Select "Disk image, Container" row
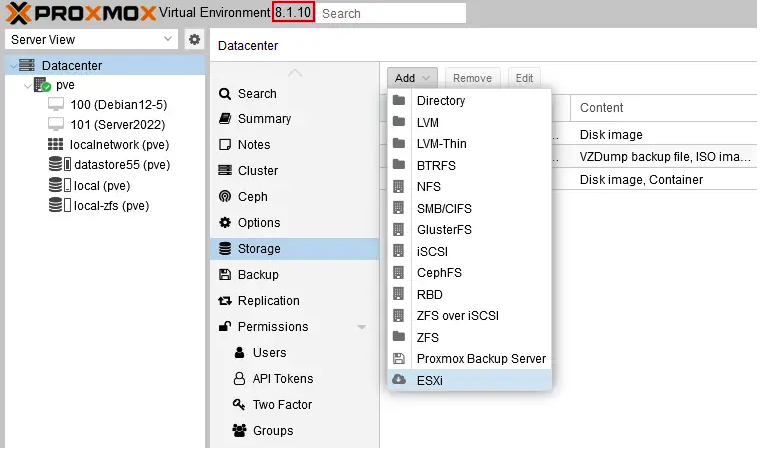 tap(641, 180)
